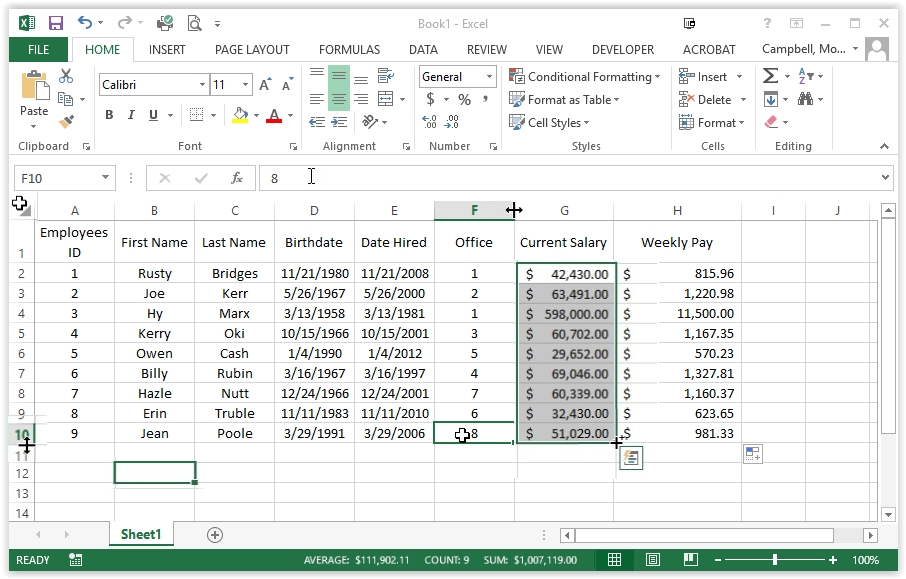Switch to the PAGE LAYOUT tab
The image size is (906, 579).
click(252, 49)
